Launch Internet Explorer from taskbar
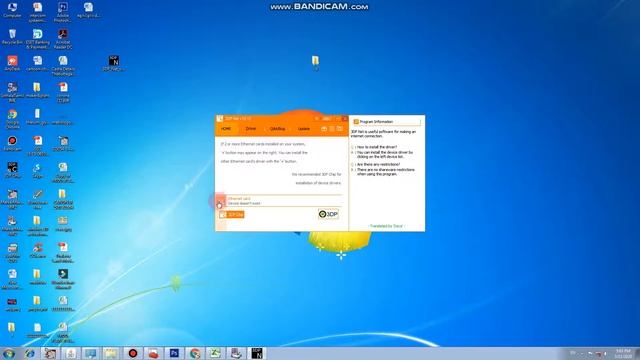 (x=29, y=353)
